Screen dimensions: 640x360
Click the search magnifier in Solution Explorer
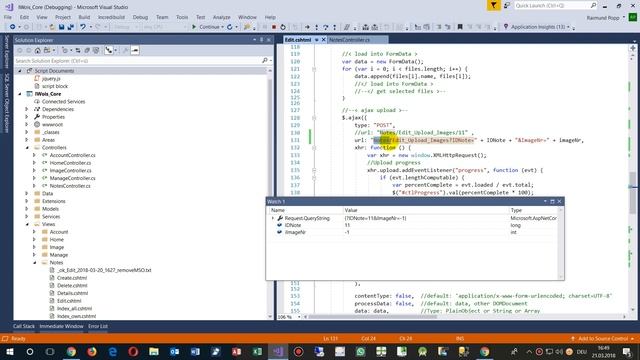tap(264, 60)
